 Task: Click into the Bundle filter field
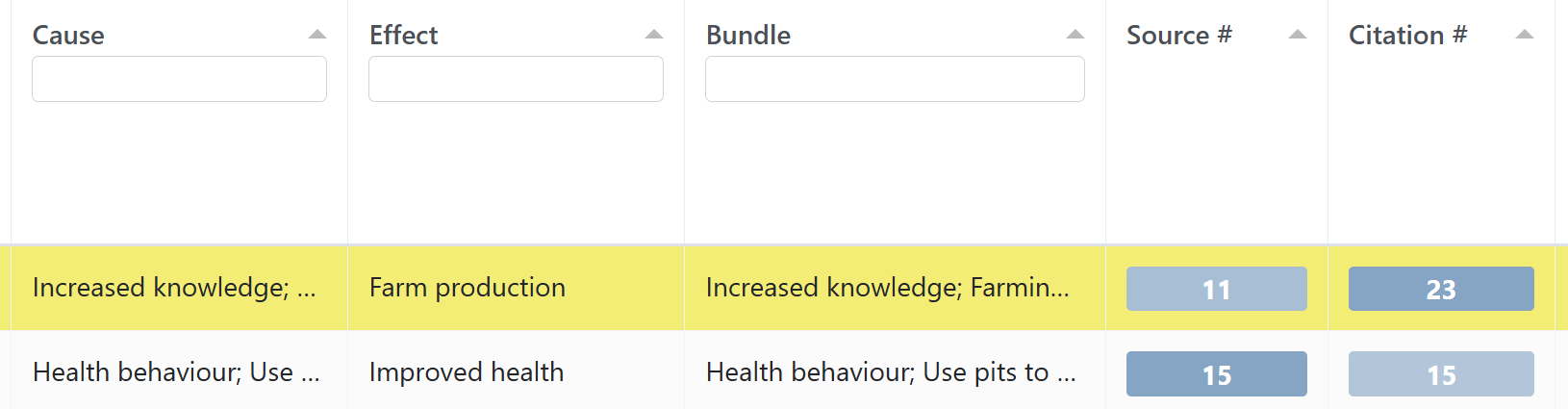895,79
